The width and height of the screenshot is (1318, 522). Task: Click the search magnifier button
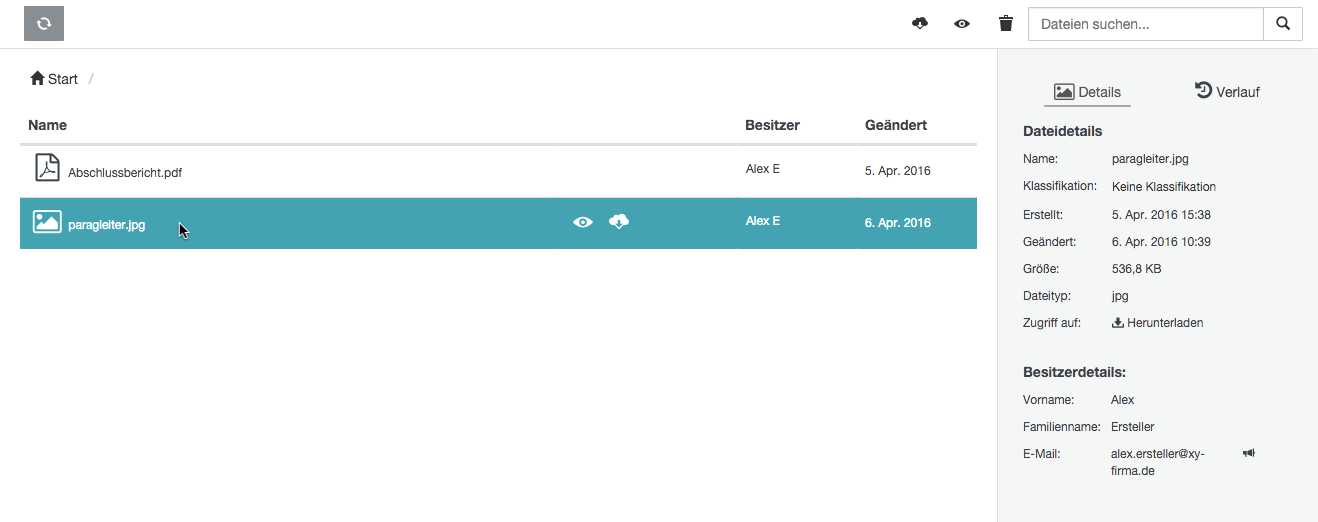coord(1283,23)
